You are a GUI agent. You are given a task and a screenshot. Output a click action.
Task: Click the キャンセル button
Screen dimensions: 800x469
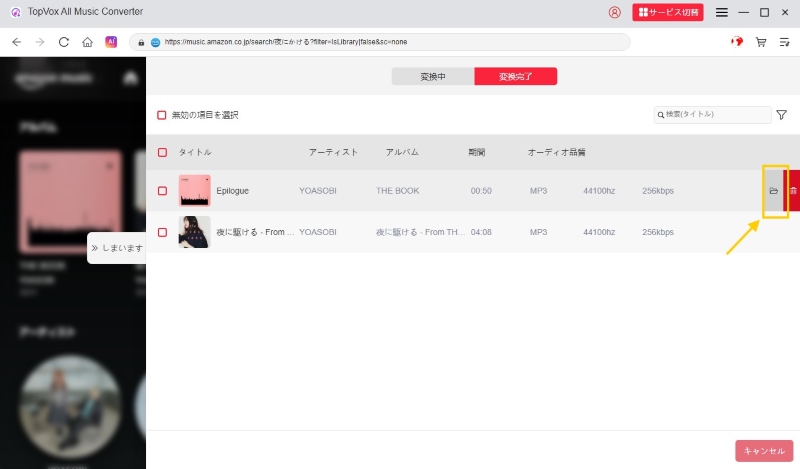click(764, 451)
